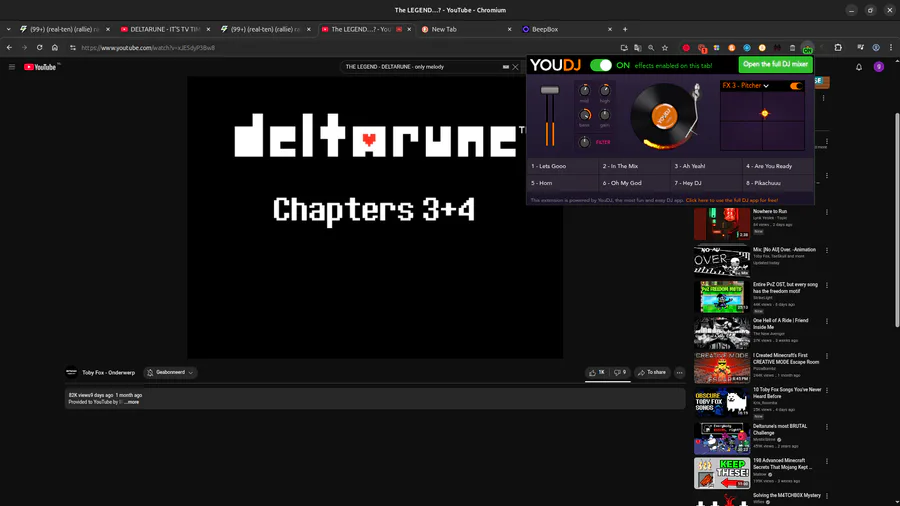
Task: Click the trash can extension icon
Action: [792, 48]
